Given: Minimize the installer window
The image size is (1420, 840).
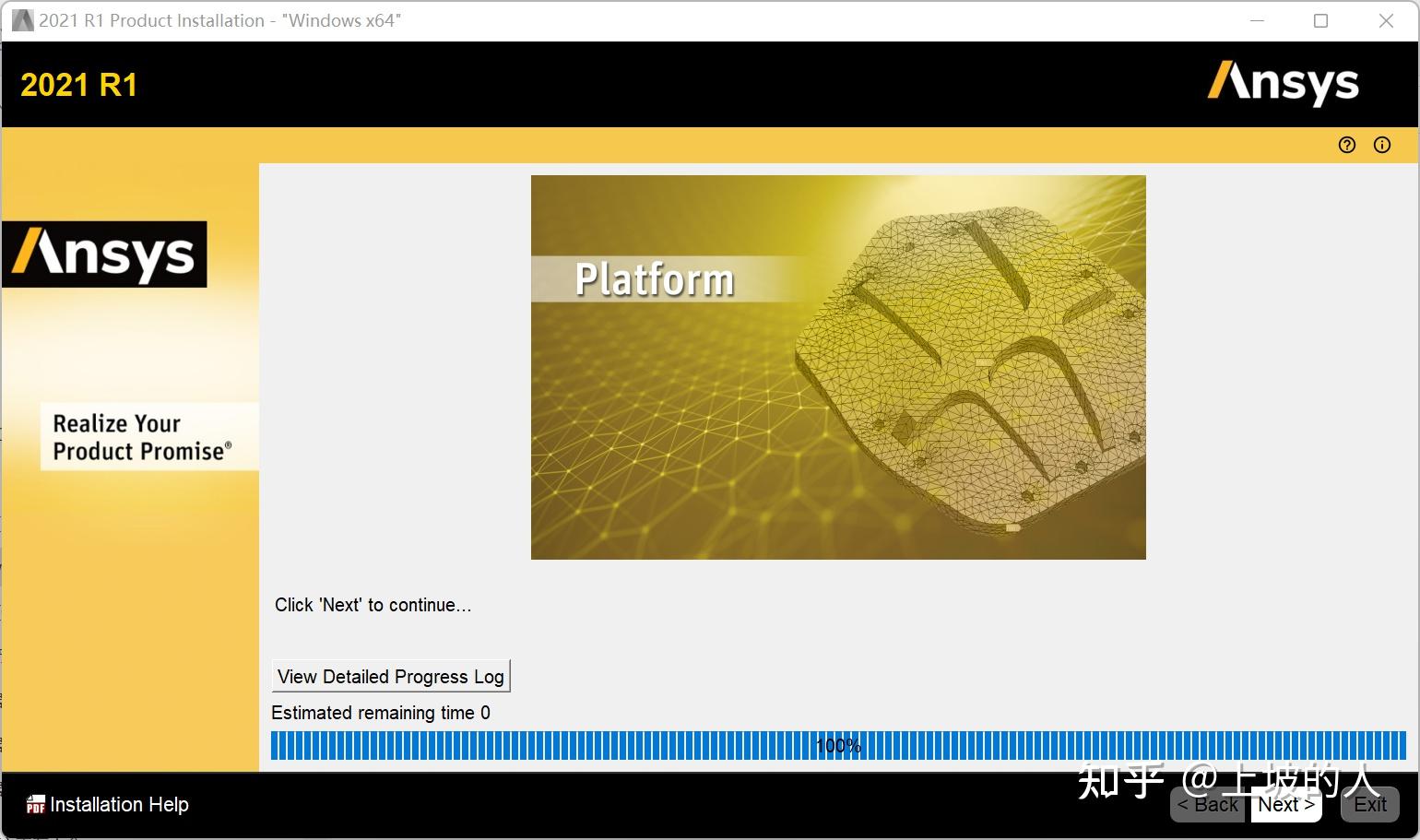Looking at the screenshot, I should (x=1257, y=20).
